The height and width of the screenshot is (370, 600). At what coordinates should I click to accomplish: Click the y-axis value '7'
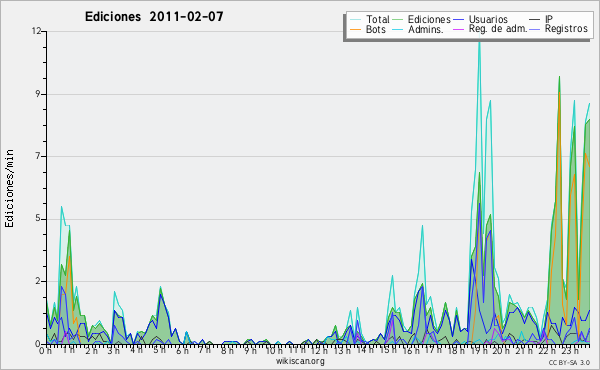(x=39, y=156)
